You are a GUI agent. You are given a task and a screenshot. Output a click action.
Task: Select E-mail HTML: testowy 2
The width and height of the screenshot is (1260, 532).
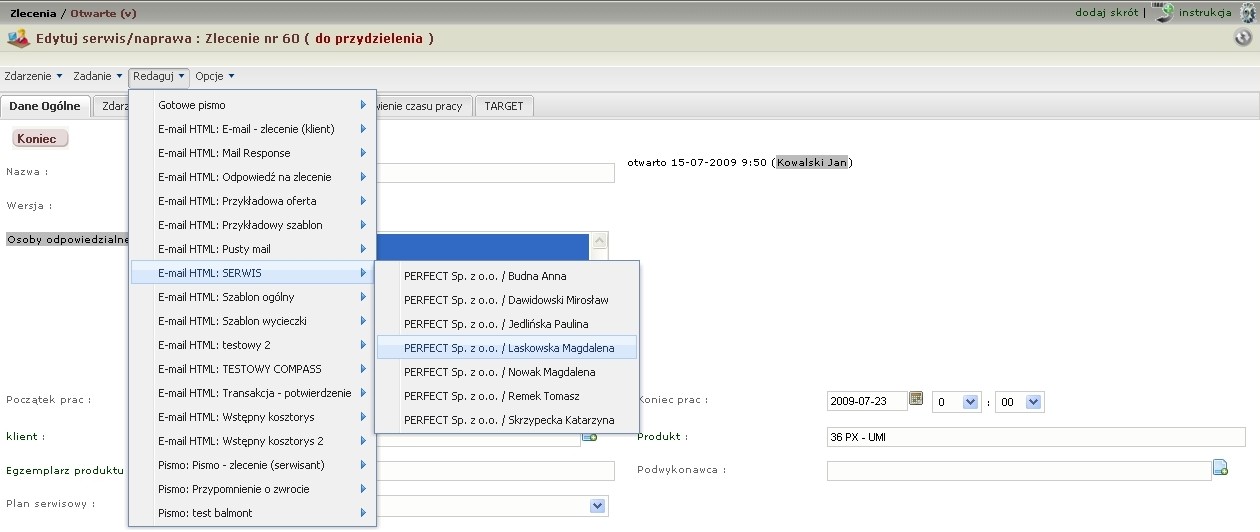pyautogui.click(x=253, y=345)
